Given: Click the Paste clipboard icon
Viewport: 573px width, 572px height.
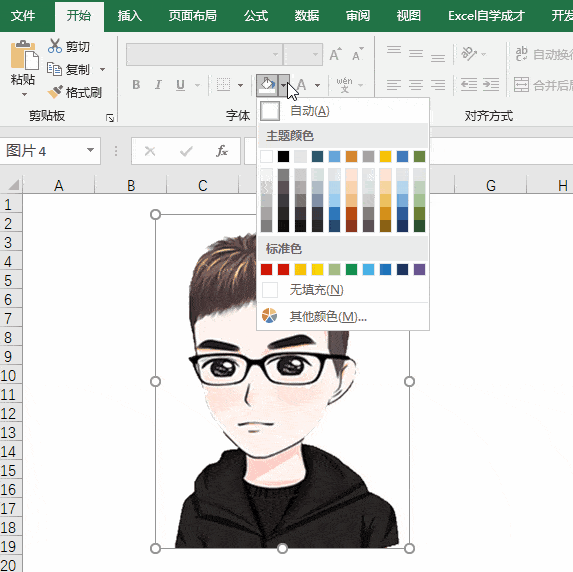Looking at the screenshot, I should (24, 55).
